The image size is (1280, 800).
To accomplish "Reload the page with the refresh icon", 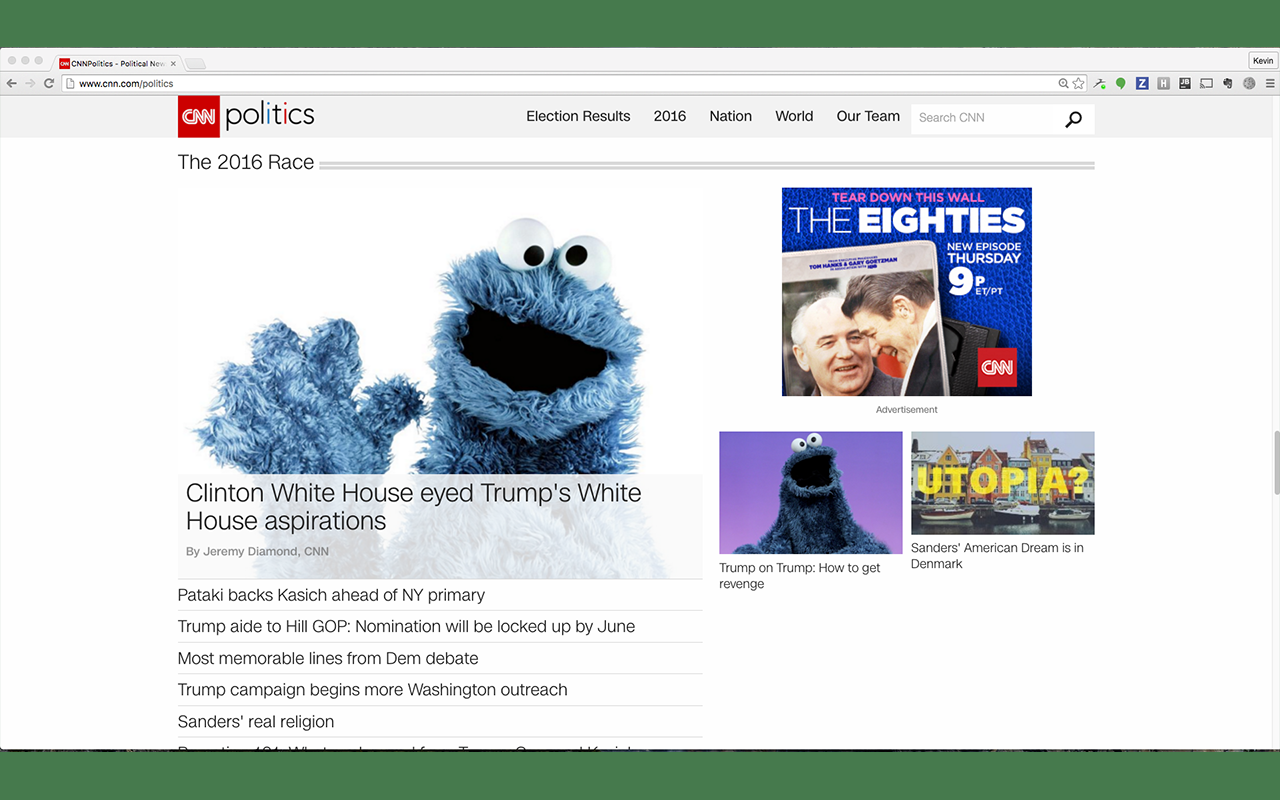I will coord(48,84).
